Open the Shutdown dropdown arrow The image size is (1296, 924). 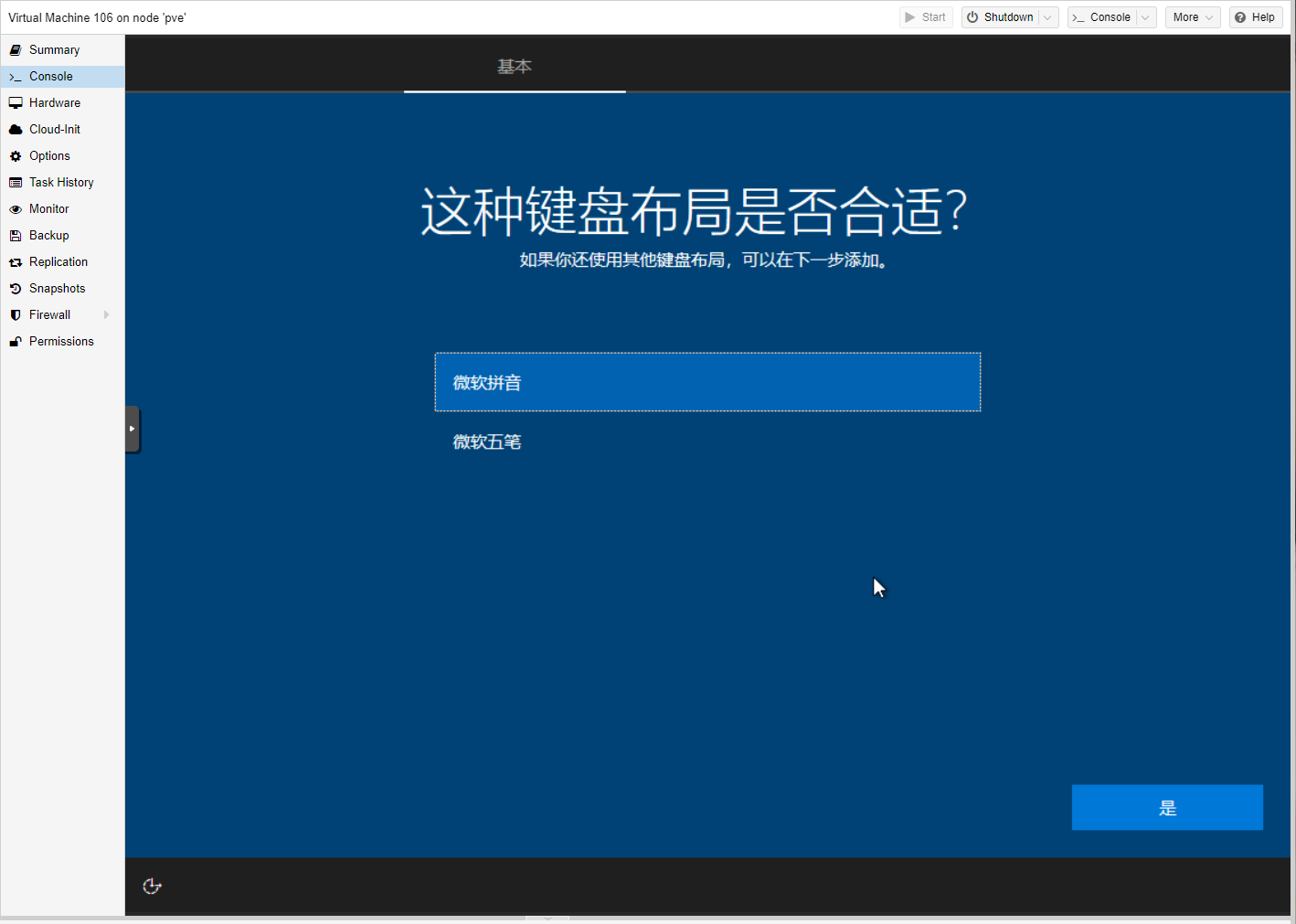tap(1048, 17)
